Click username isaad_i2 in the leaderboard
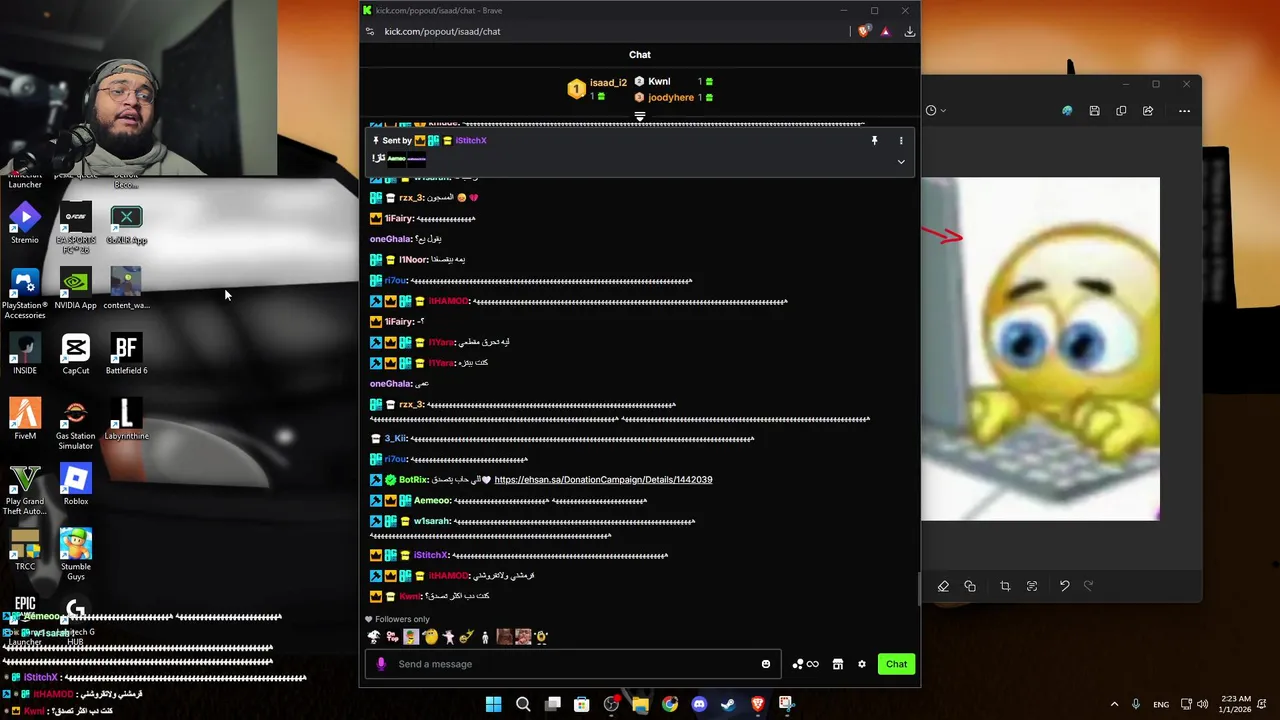1280x720 pixels. pyautogui.click(x=608, y=83)
